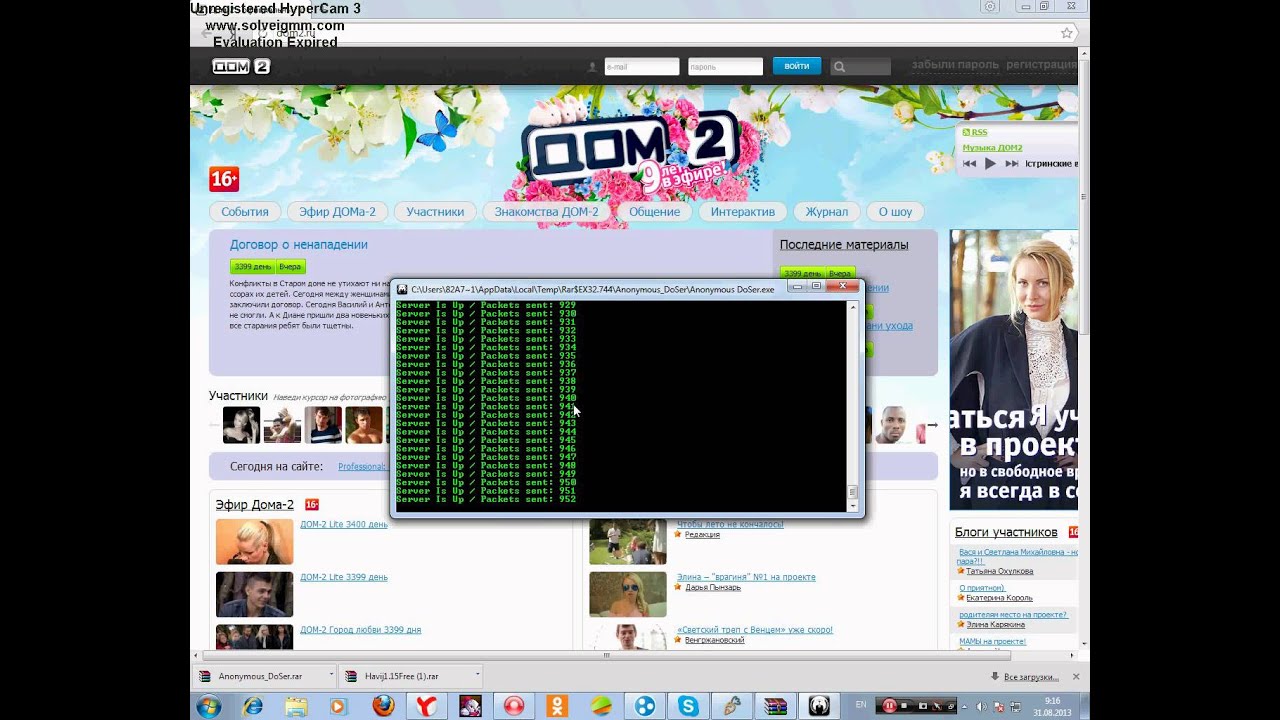This screenshot has width=1280, height=720.
Task: Open WinRAR from the taskbar
Action: (x=775, y=706)
